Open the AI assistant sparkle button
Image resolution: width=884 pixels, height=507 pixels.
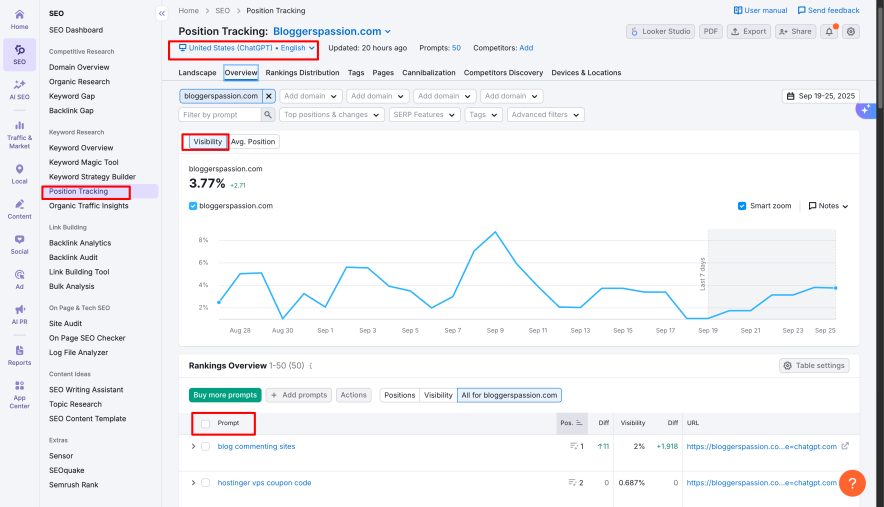pos(865,109)
